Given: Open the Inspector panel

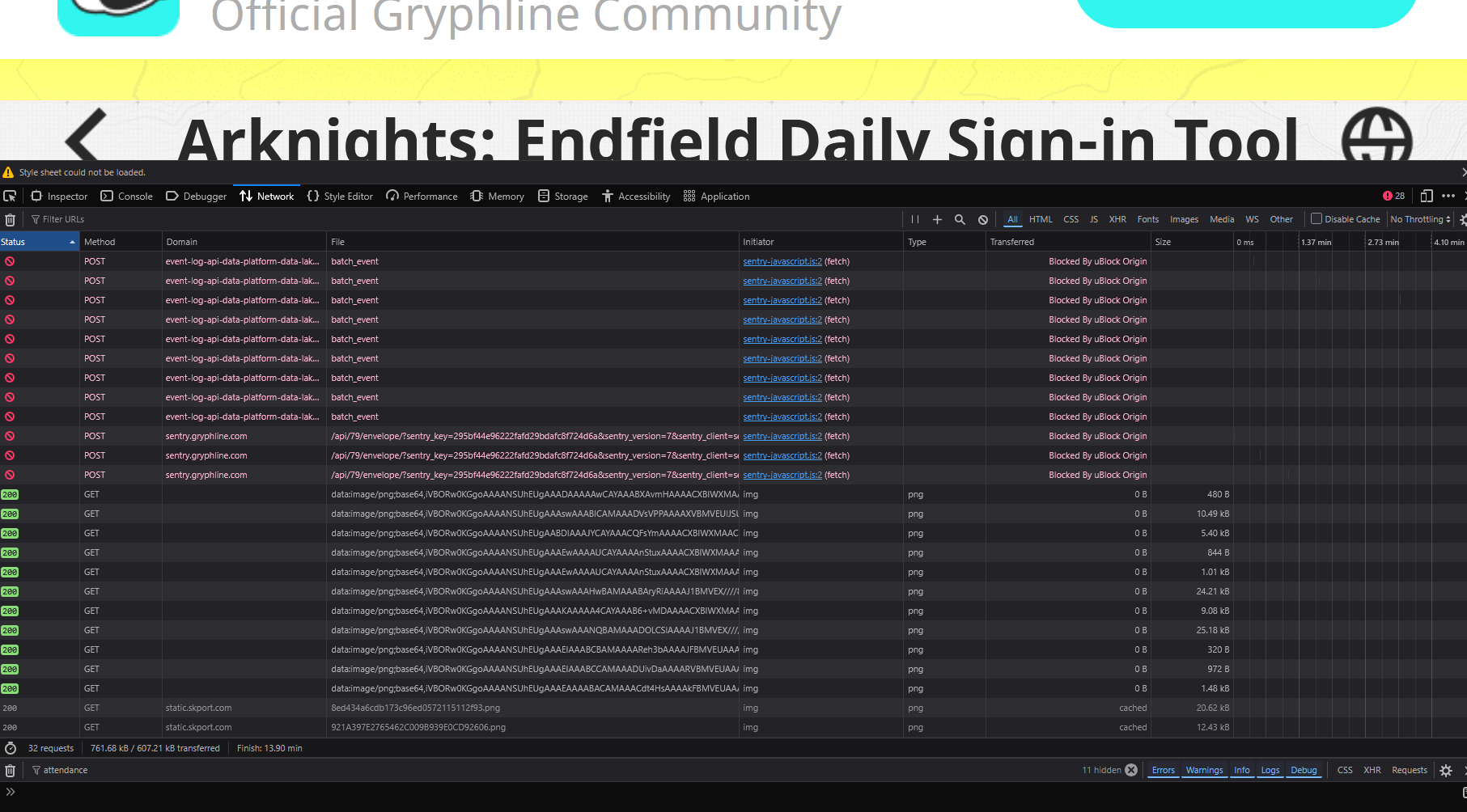Looking at the screenshot, I should coord(59,196).
